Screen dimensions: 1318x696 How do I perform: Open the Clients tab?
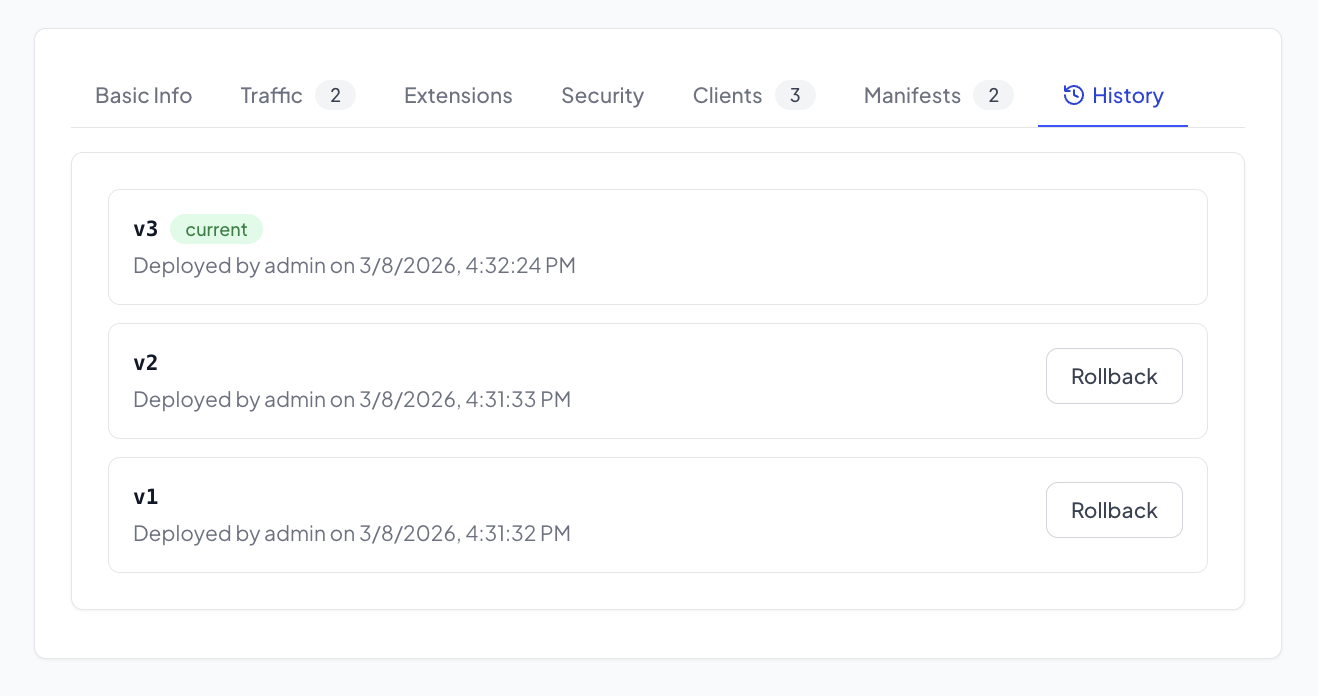(x=727, y=96)
